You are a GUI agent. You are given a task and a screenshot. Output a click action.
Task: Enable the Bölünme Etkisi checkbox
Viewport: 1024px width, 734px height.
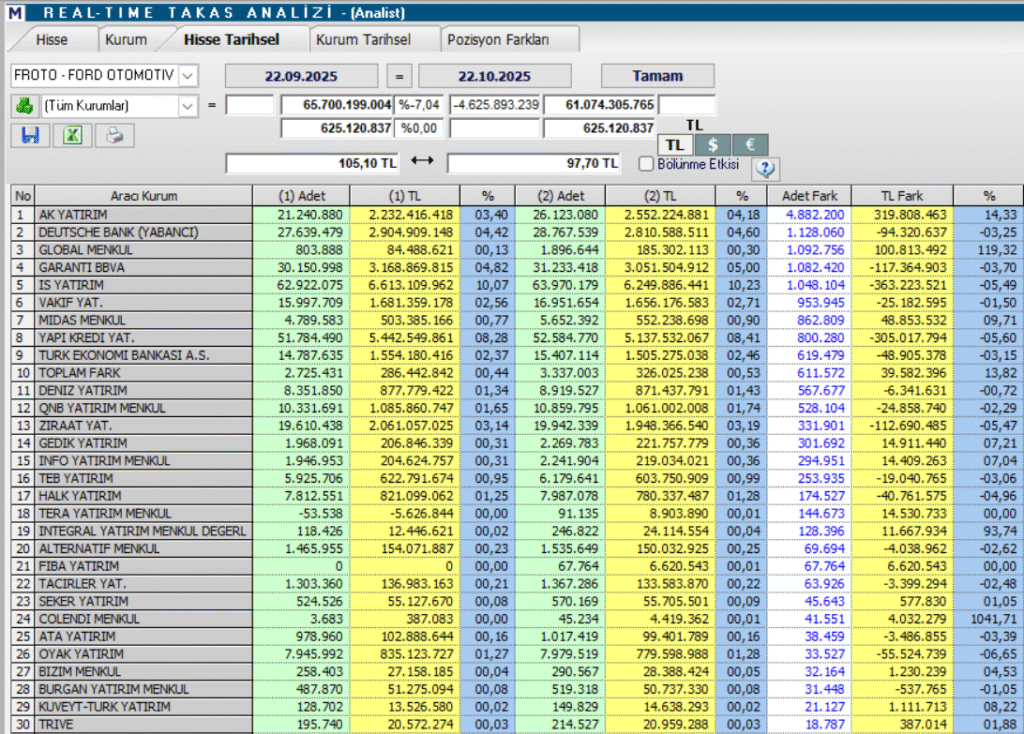pyautogui.click(x=646, y=163)
